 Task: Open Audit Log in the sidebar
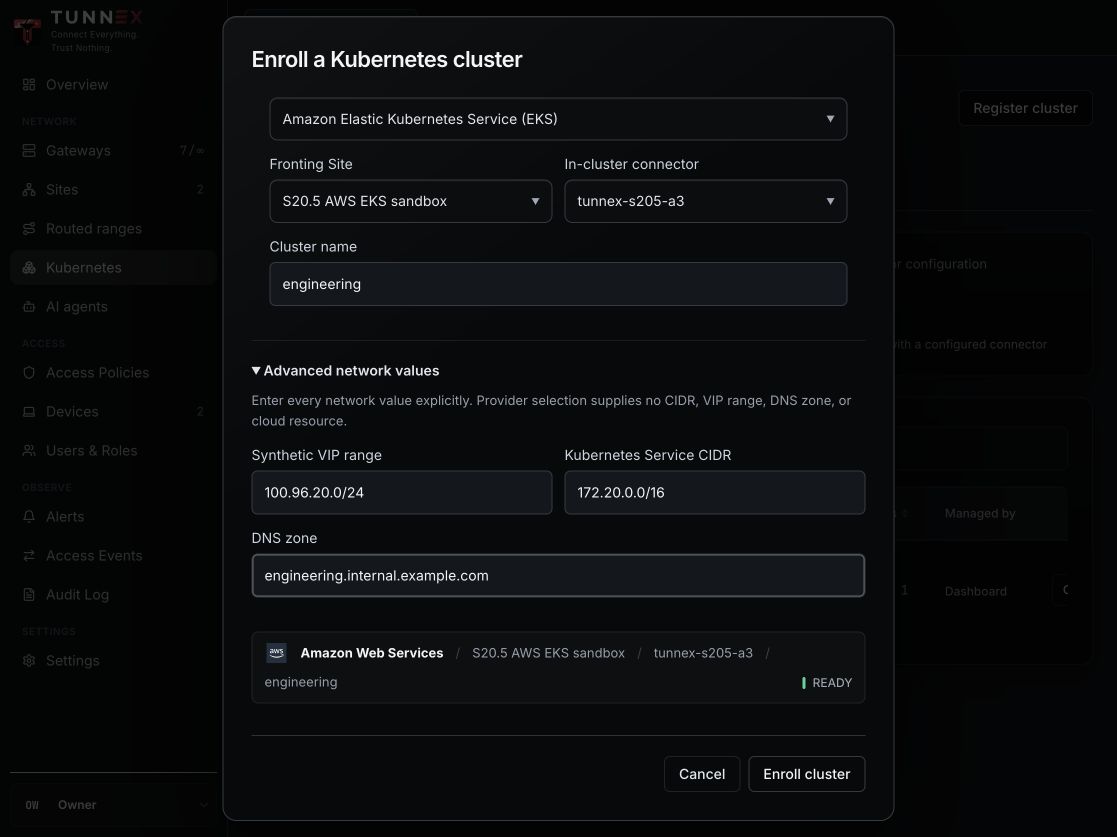(x=113, y=595)
